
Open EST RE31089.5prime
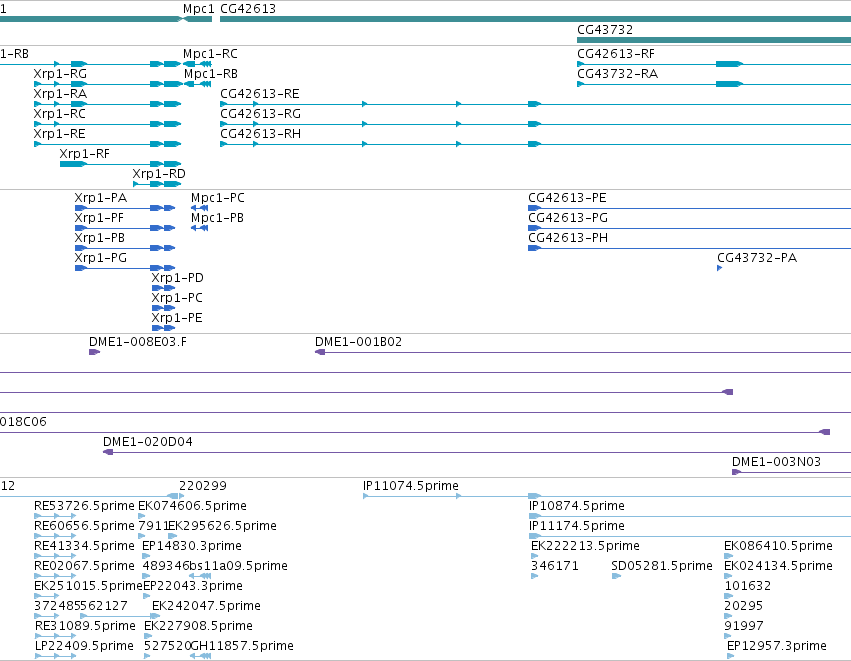click(x=85, y=627)
